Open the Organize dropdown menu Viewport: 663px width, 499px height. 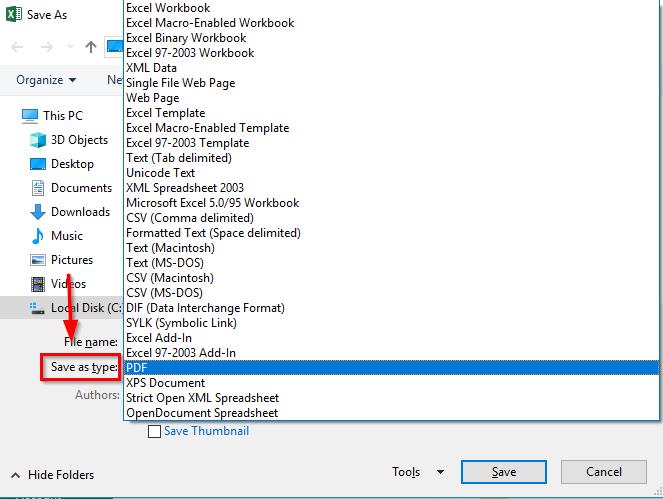pos(46,80)
